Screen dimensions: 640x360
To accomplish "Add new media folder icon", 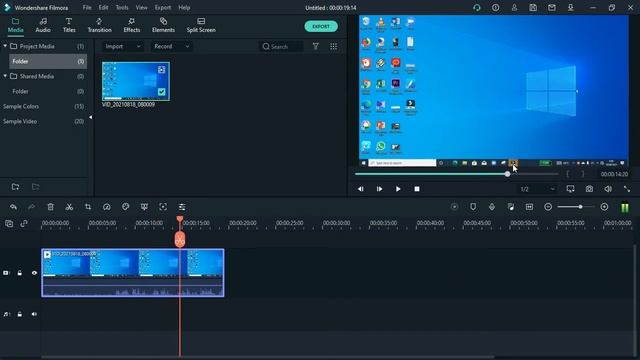I will (x=16, y=187).
